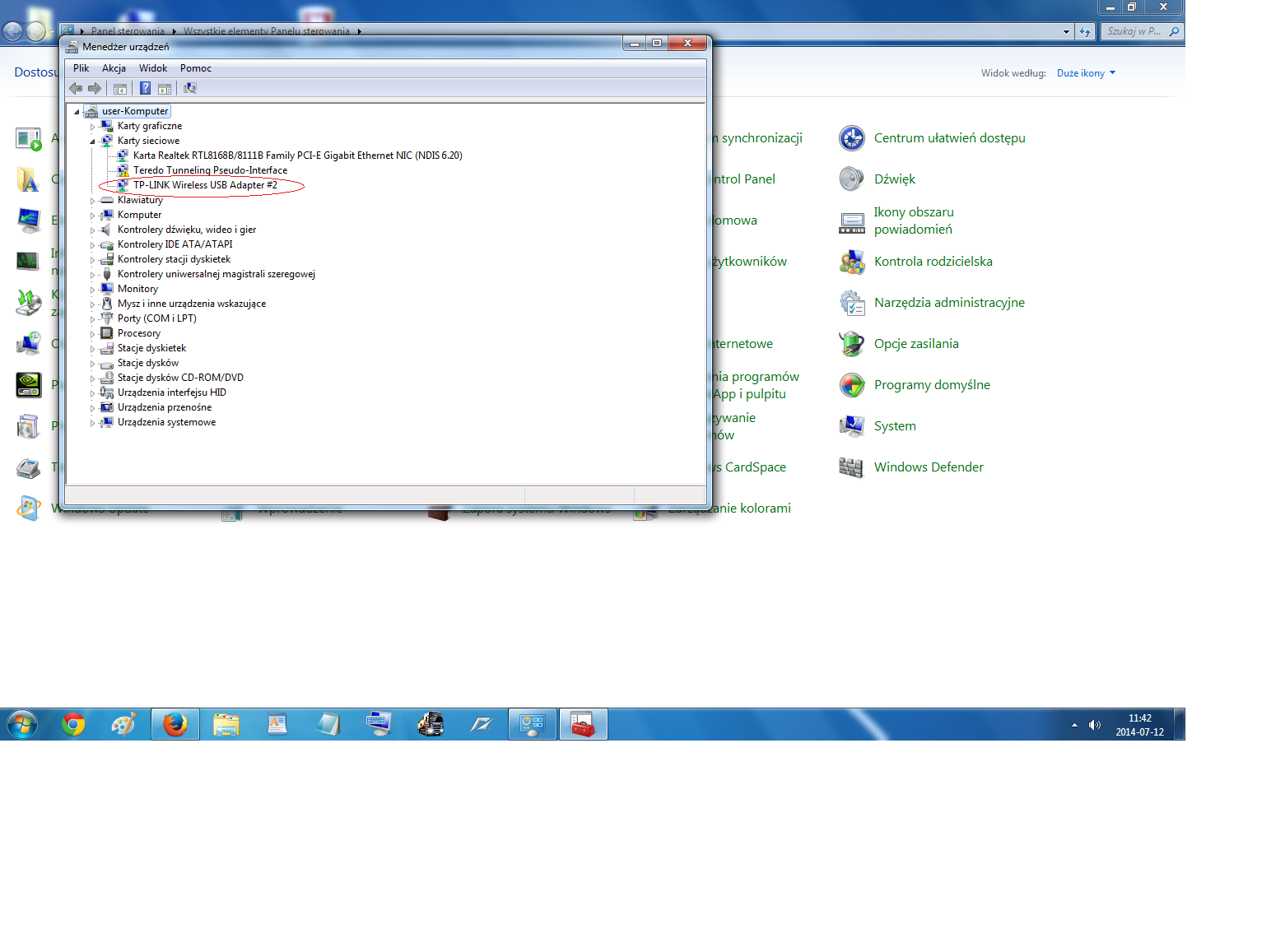Select Teredo Tunneling Pseudo-Interface device

211,170
